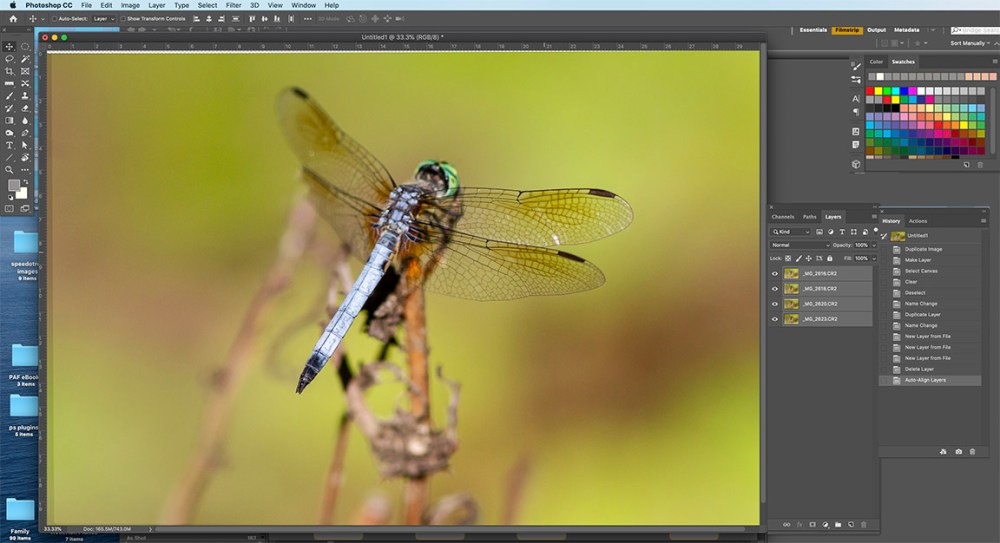Delete the layer with Layers trash icon
This screenshot has width=1000, height=543.
[864, 524]
